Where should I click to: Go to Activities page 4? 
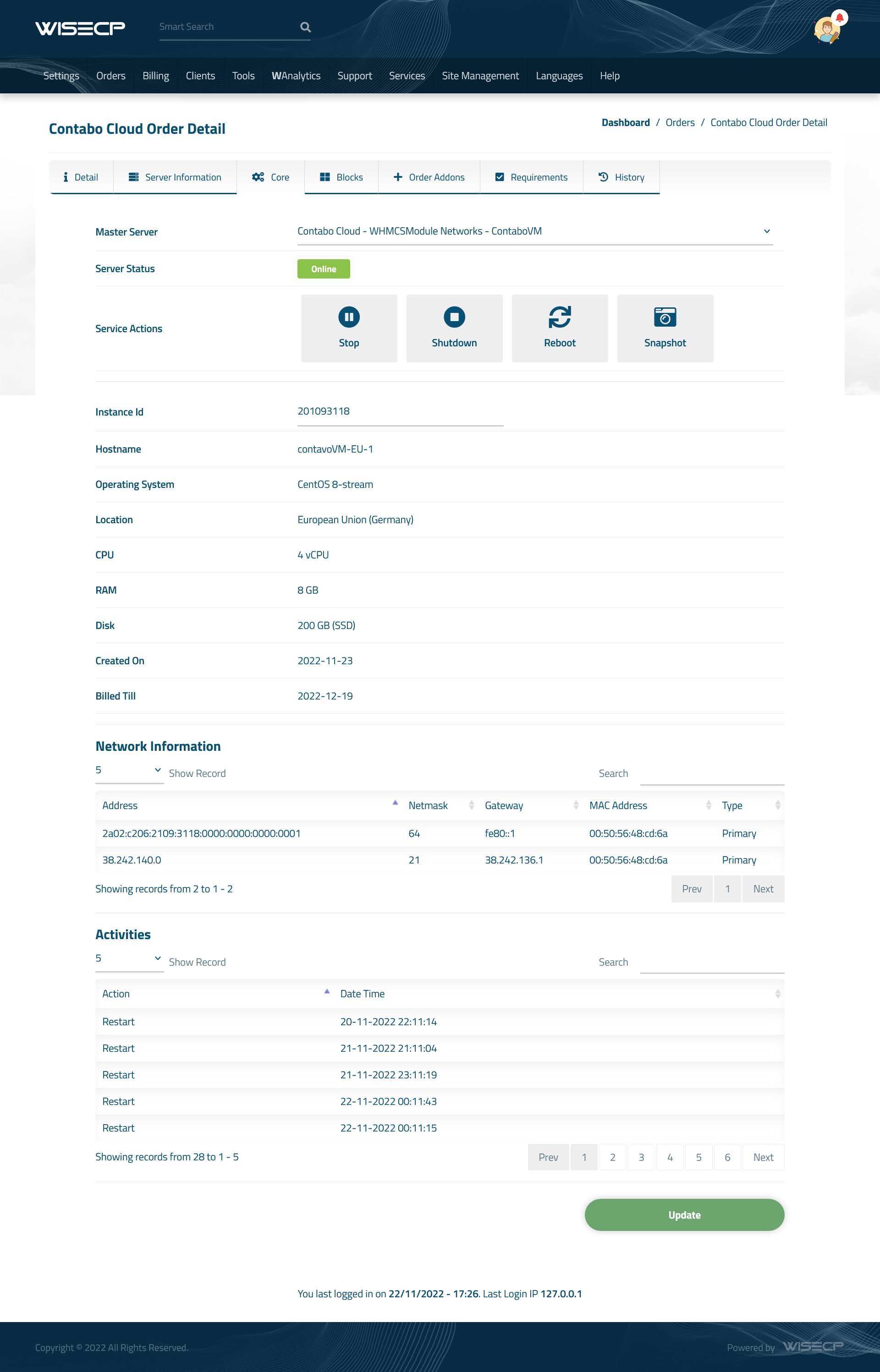(x=670, y=1157)
